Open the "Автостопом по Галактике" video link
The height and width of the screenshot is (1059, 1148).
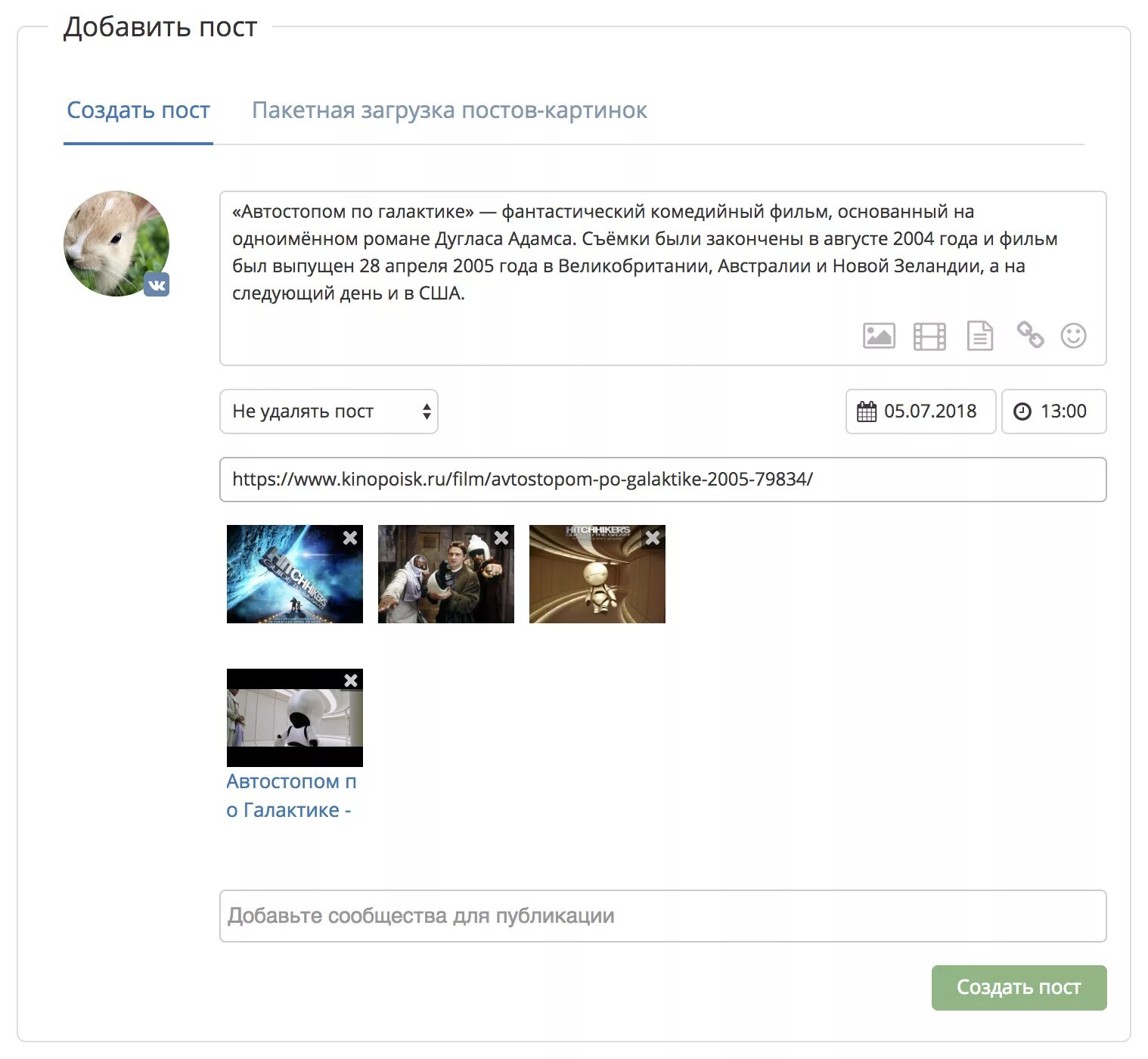click(x=291, y=796)
